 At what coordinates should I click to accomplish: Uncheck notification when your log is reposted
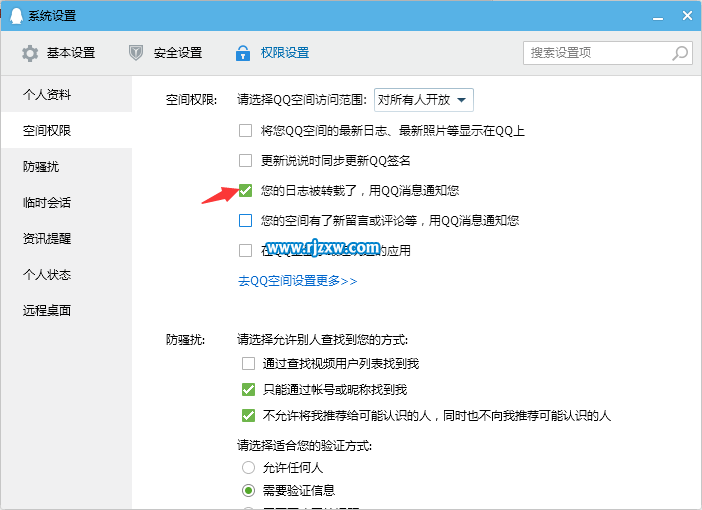point(245,191)
